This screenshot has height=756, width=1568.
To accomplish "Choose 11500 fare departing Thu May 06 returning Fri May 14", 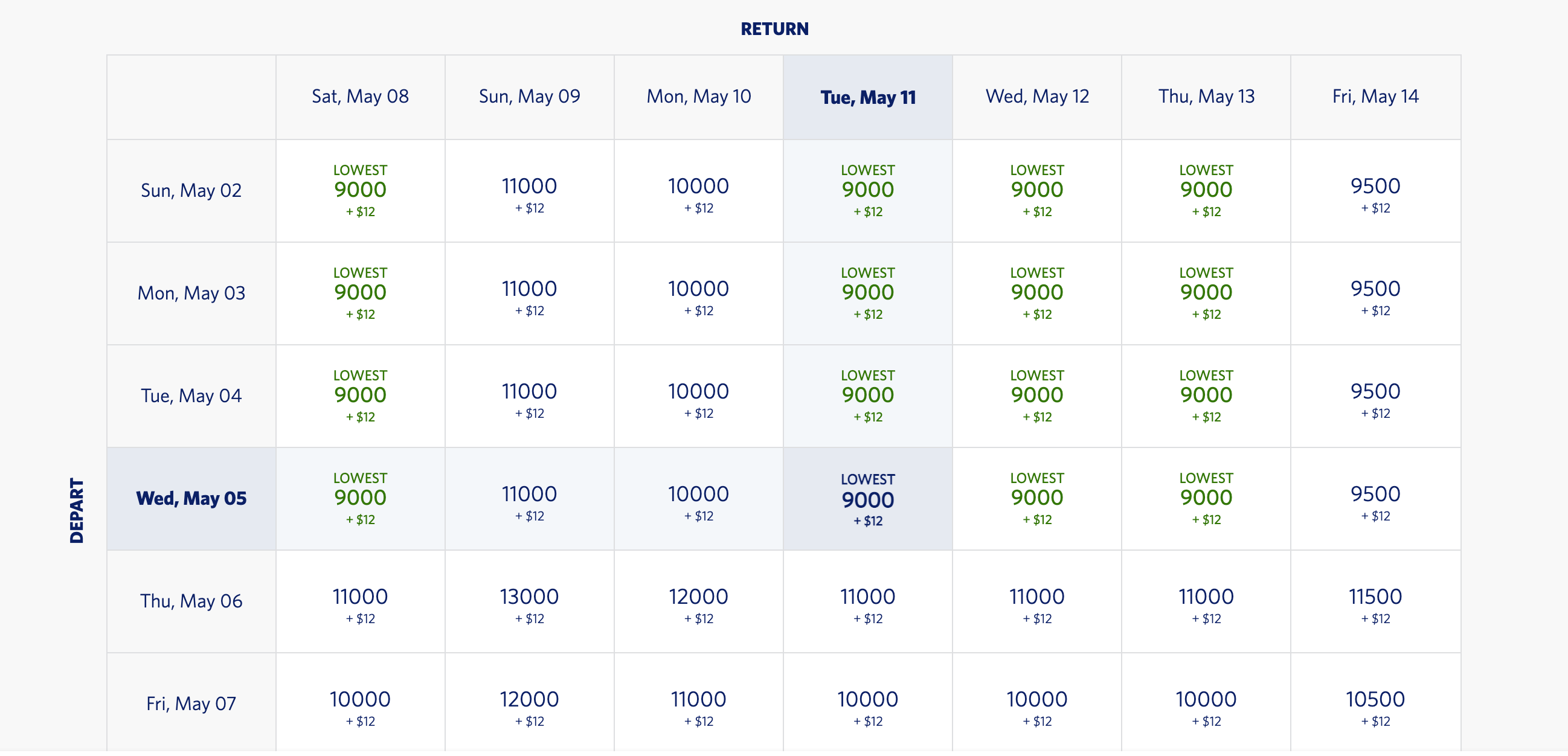I will pyautogui.click(x=1375, y=603).
